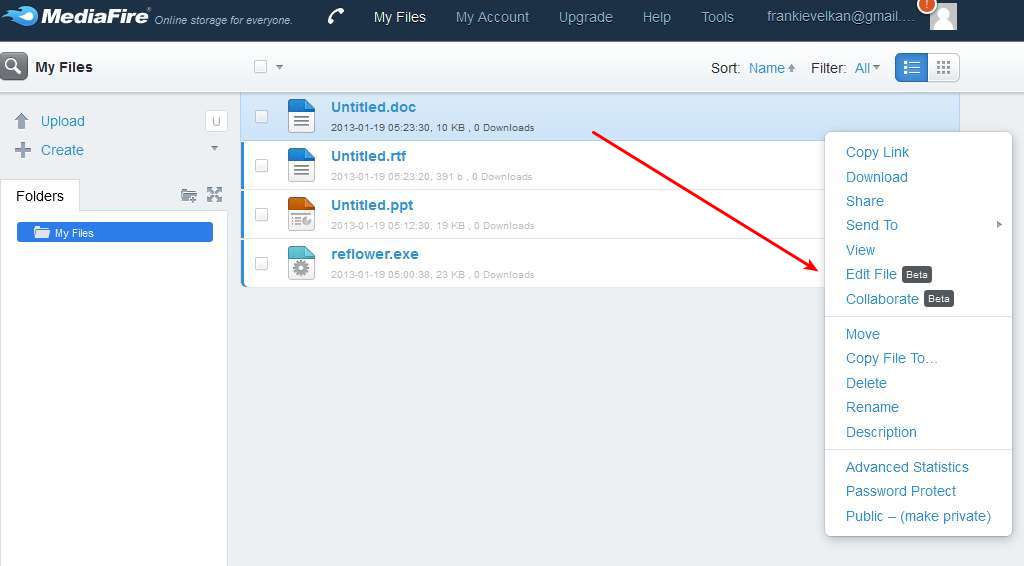Choose Delete from context menu
The width and height of the screenshot is (1024, 566).
866,383
